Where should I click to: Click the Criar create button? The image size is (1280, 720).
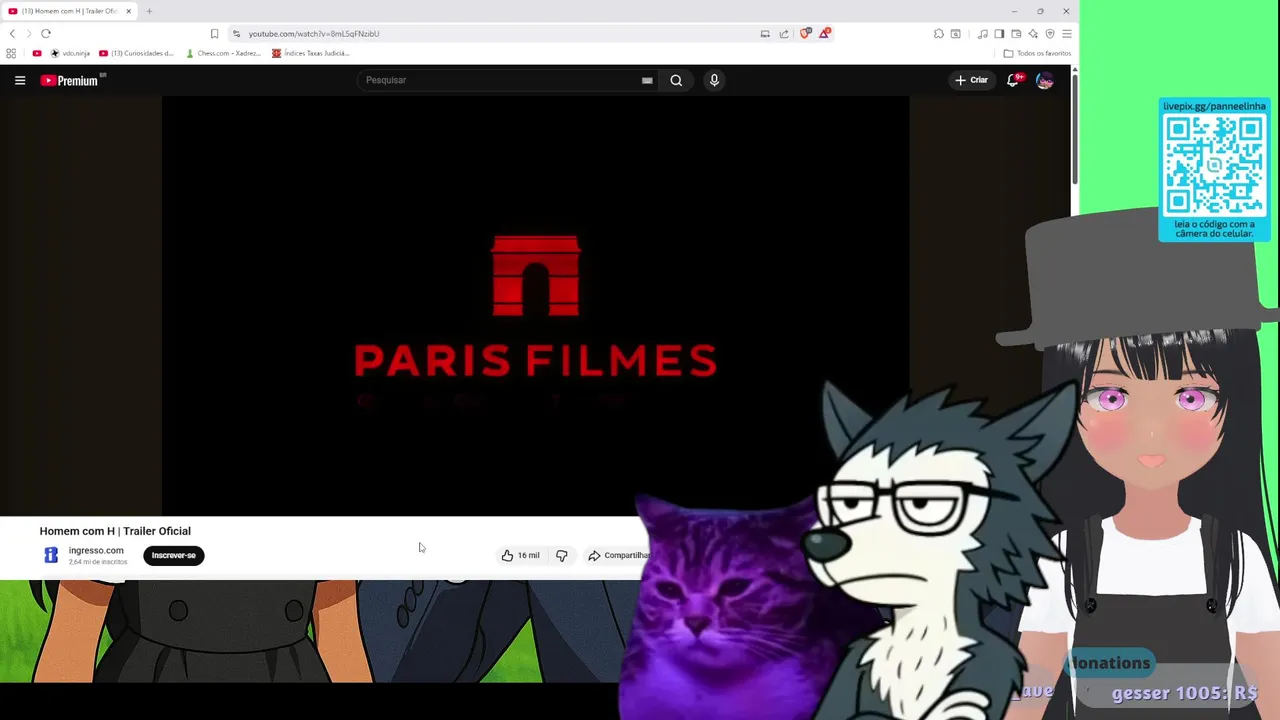[971, 80]
